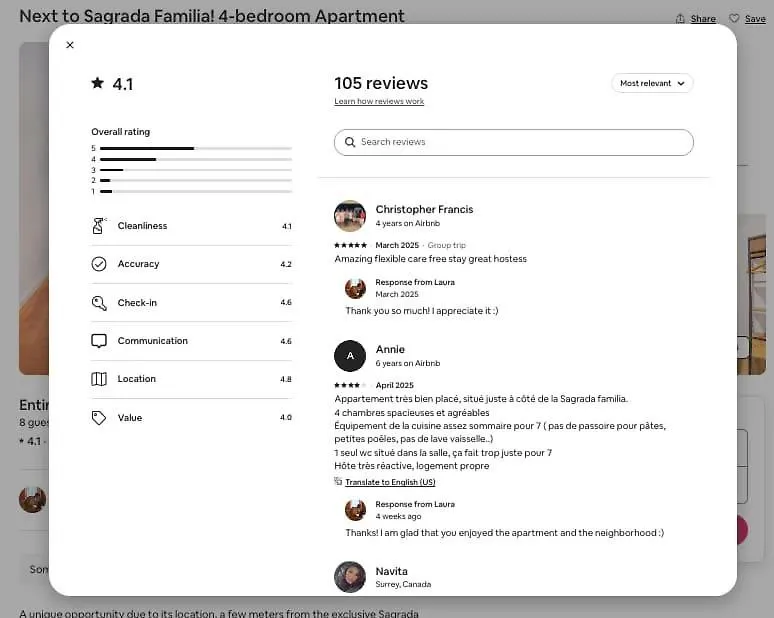Click the 4-star rating bar
This screenshot has height=618, width=774.
(x=195, y=159)
